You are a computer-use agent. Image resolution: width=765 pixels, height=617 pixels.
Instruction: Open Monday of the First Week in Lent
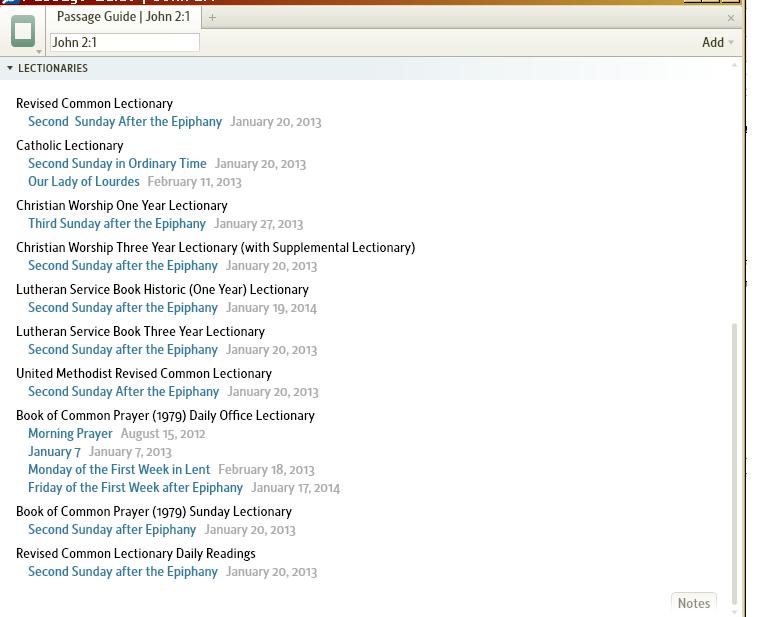(119, 469)
